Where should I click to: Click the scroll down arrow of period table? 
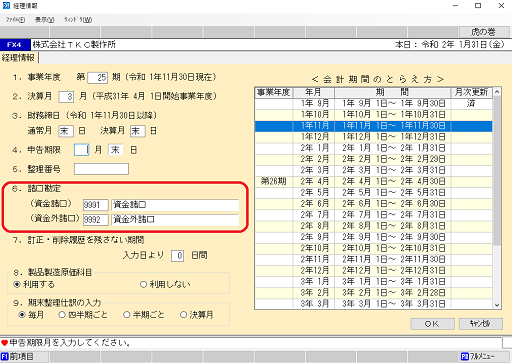(x=497, y=305)
